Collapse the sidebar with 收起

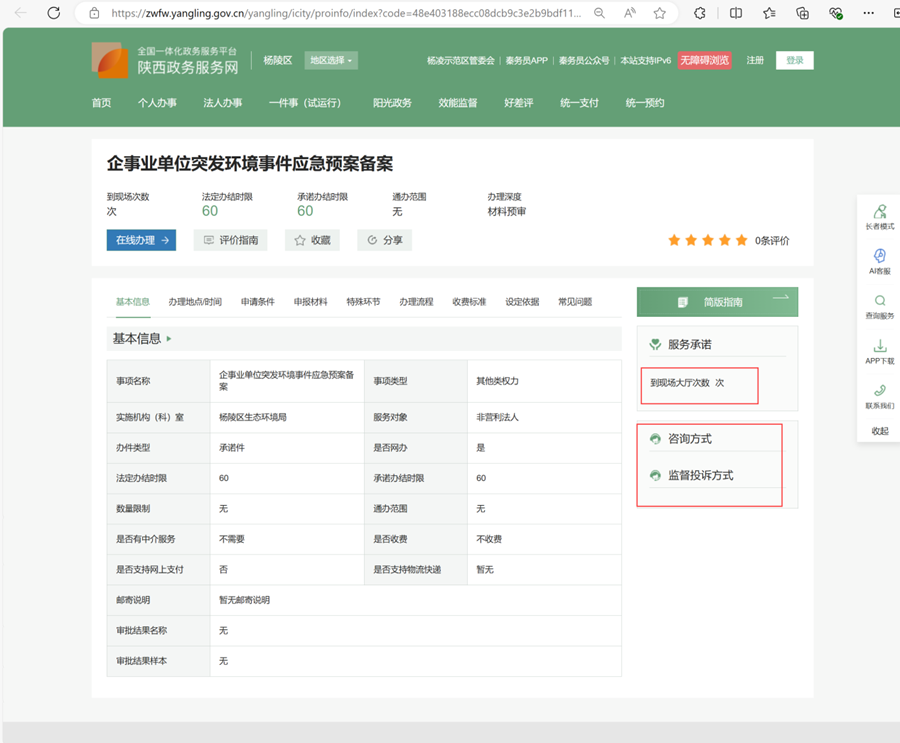click(x=880, y=431)
